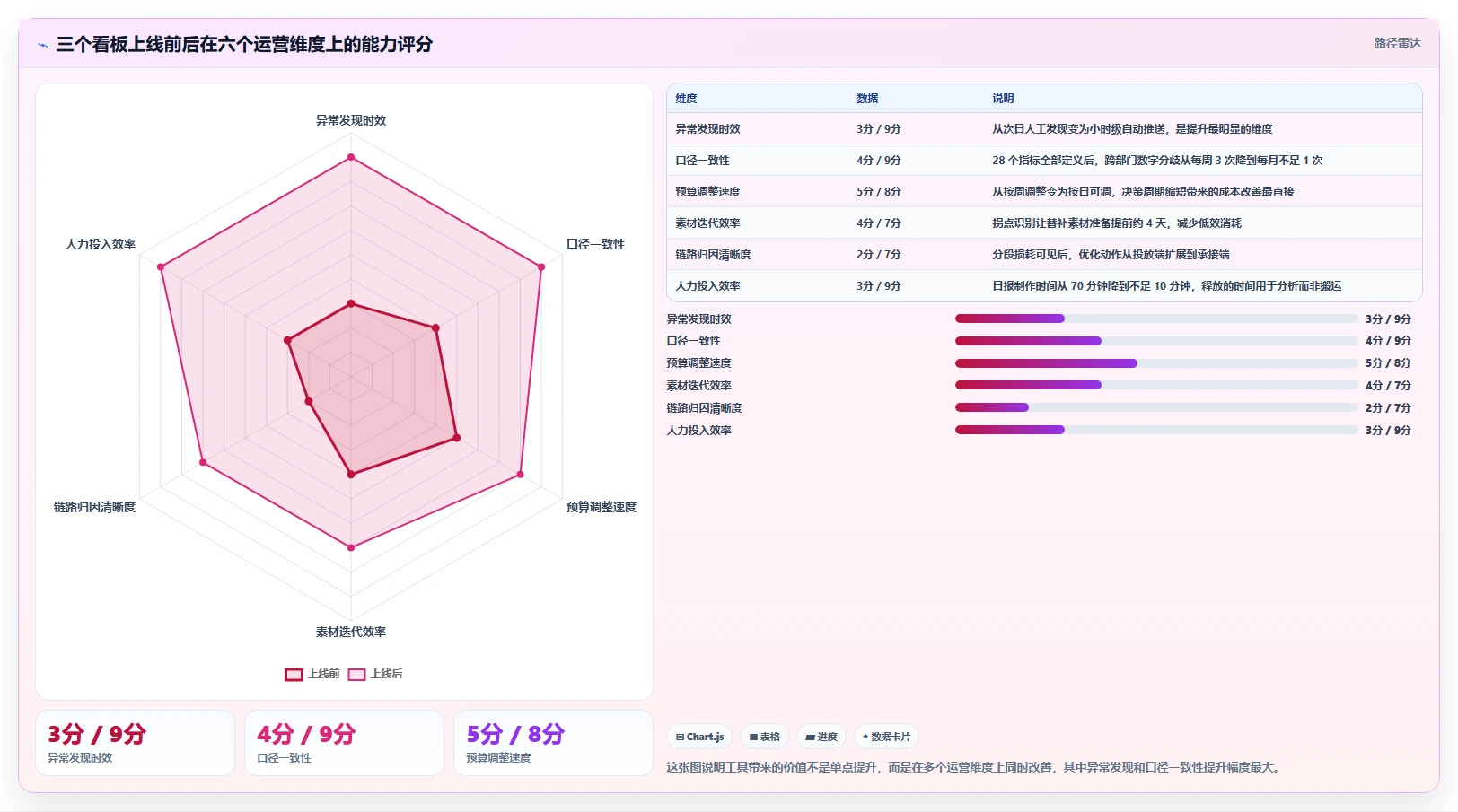
Task: Click radar axis label 异常发现时效
Action: pyautogui.click(x=351, y=120)
